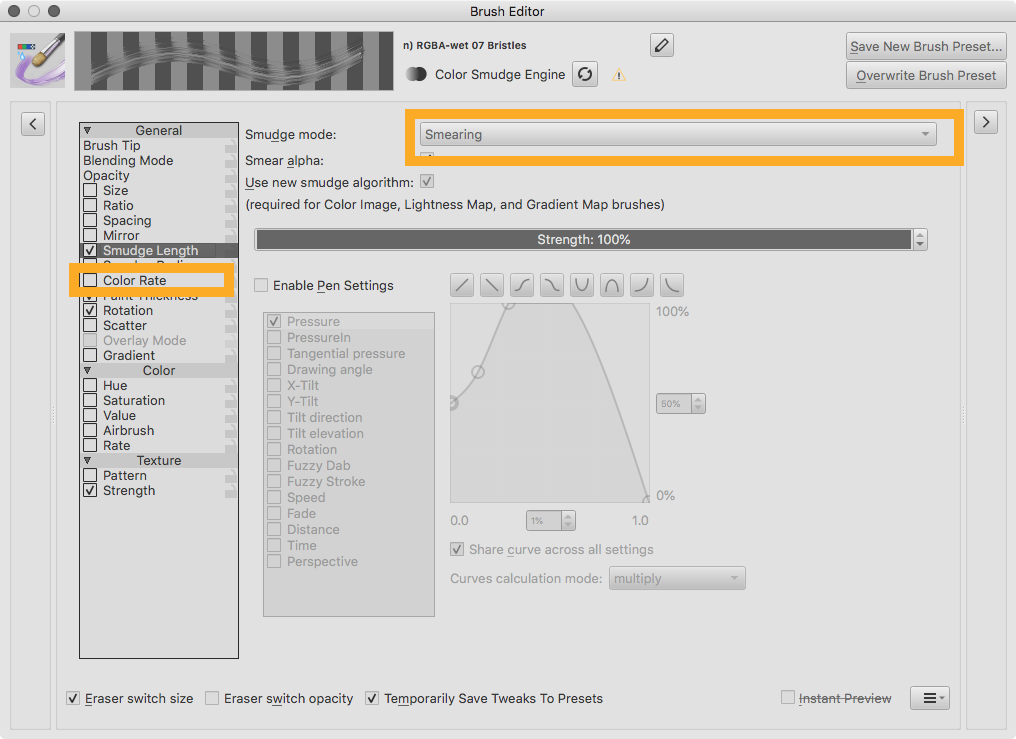This screenshot has width=1016, height=739.
Task: Select the linear descending curve preset
Action: 492,285
